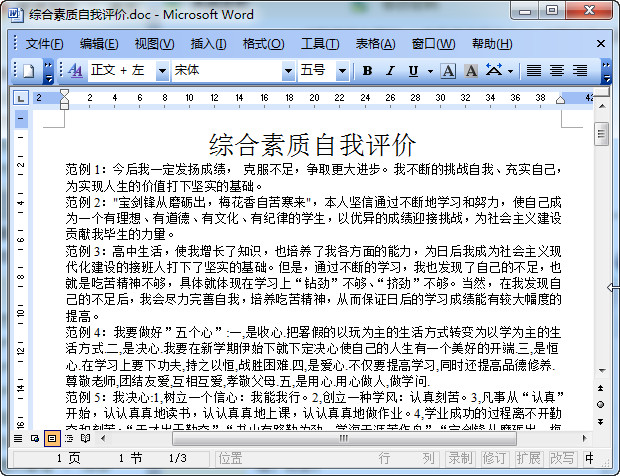Click text 范例 5 in document

tap(83, 397)
